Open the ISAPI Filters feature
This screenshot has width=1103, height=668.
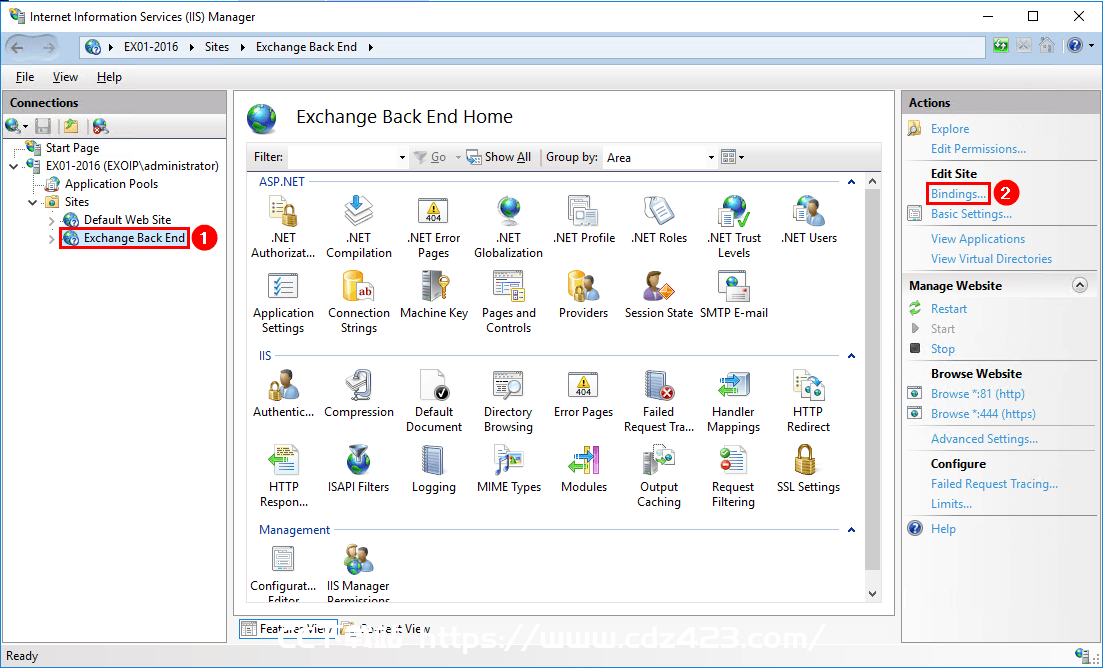click(x=359, y=470)
